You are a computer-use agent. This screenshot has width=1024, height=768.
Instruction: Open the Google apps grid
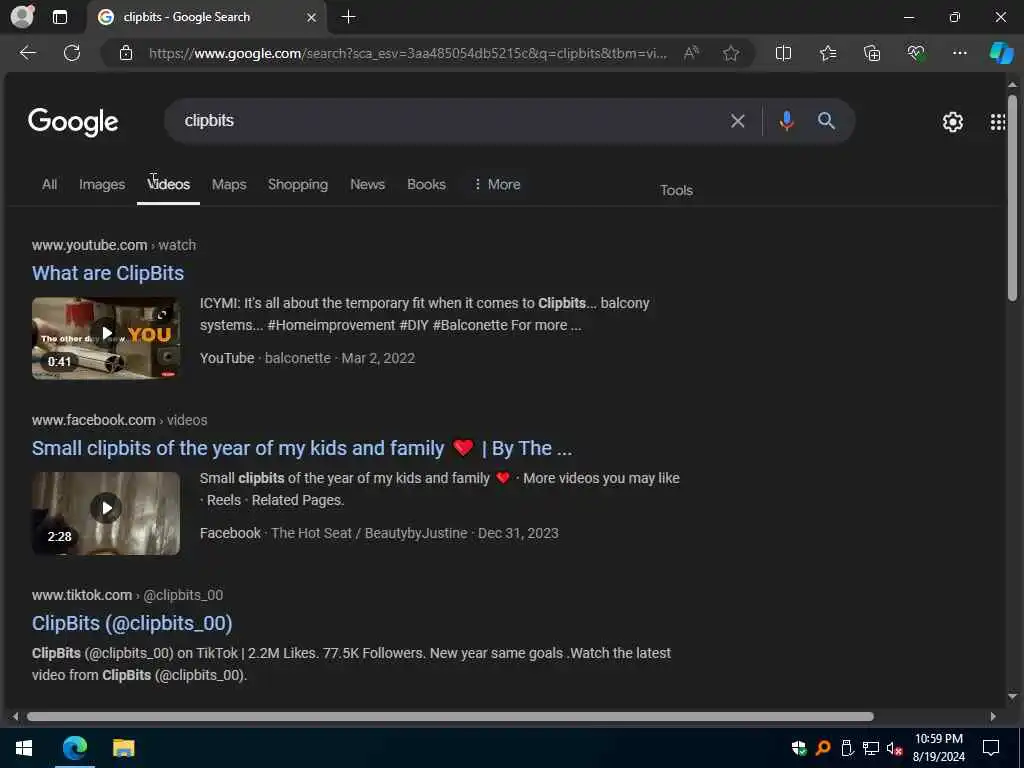997,121
